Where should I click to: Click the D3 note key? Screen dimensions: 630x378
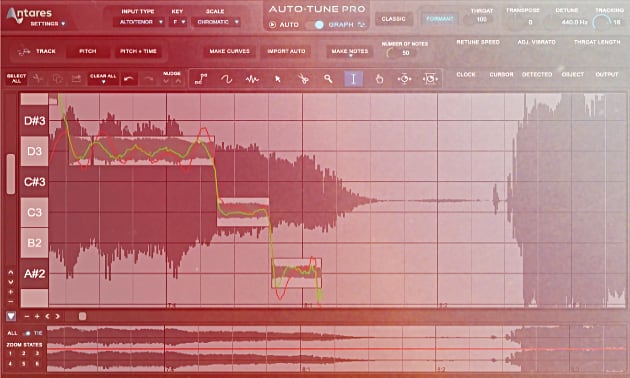tap(35, 151)
